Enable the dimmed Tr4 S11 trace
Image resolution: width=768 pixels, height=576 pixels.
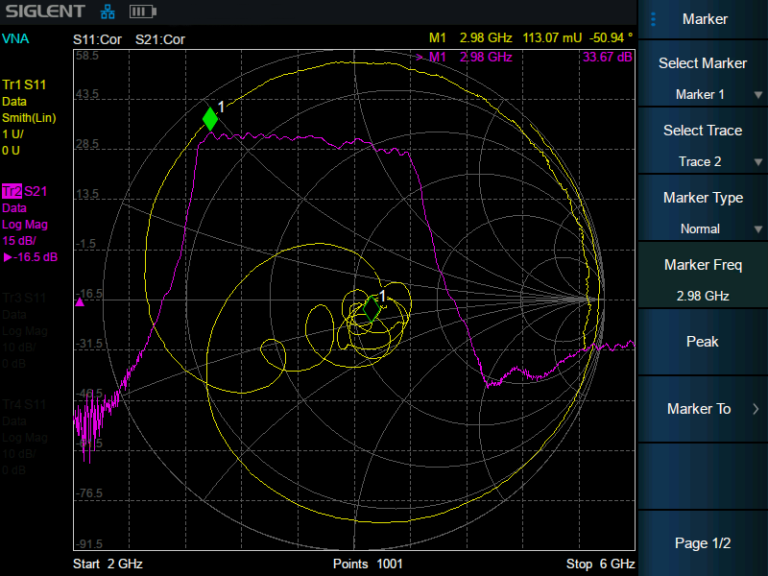point(24,405)
